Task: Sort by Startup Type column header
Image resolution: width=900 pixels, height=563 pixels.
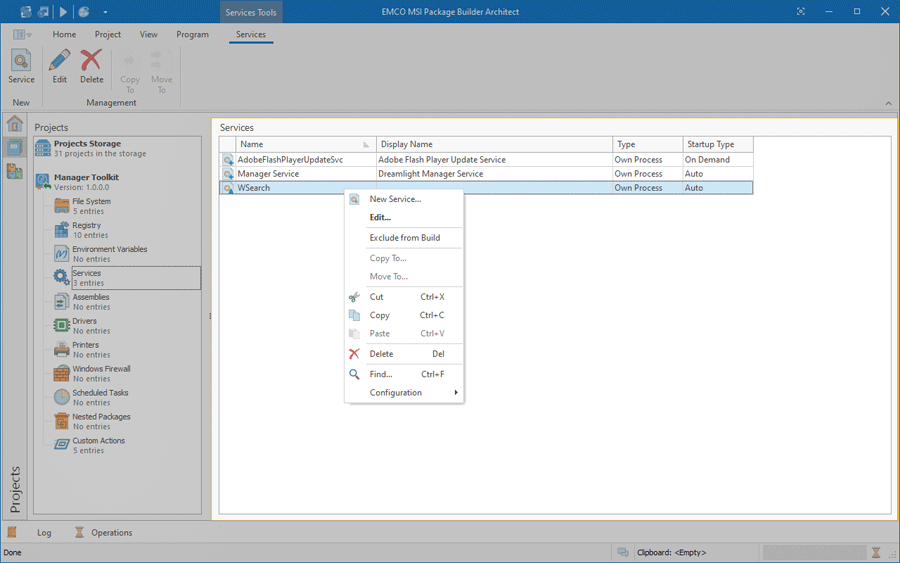Action: (718, 145)
